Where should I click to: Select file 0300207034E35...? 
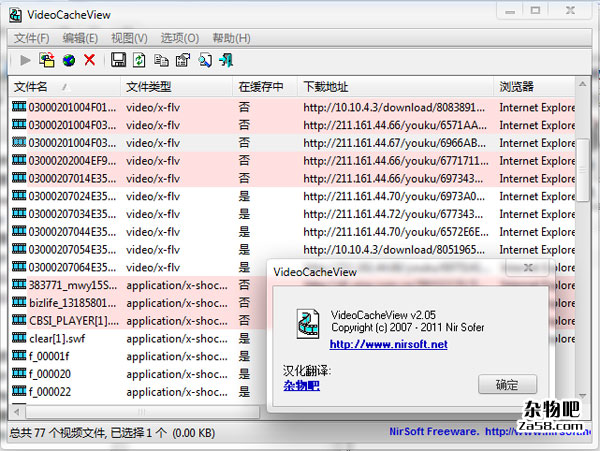(72, 214)
